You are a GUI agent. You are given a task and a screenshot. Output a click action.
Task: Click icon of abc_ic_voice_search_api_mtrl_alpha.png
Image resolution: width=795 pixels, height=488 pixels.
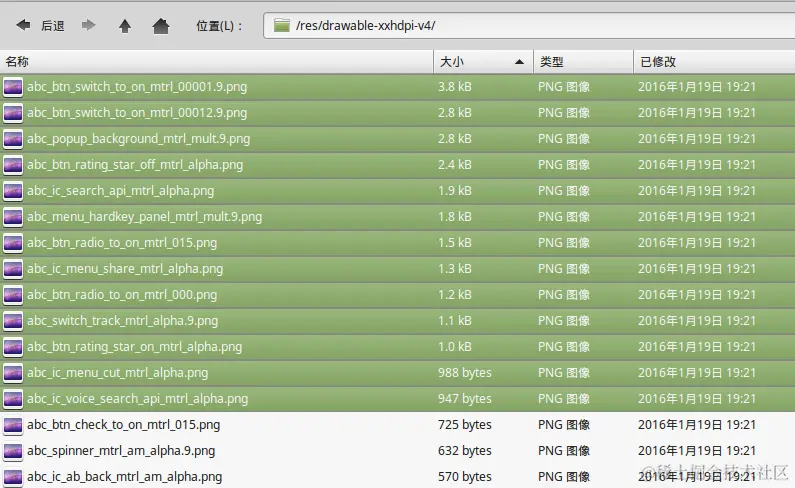13,399
